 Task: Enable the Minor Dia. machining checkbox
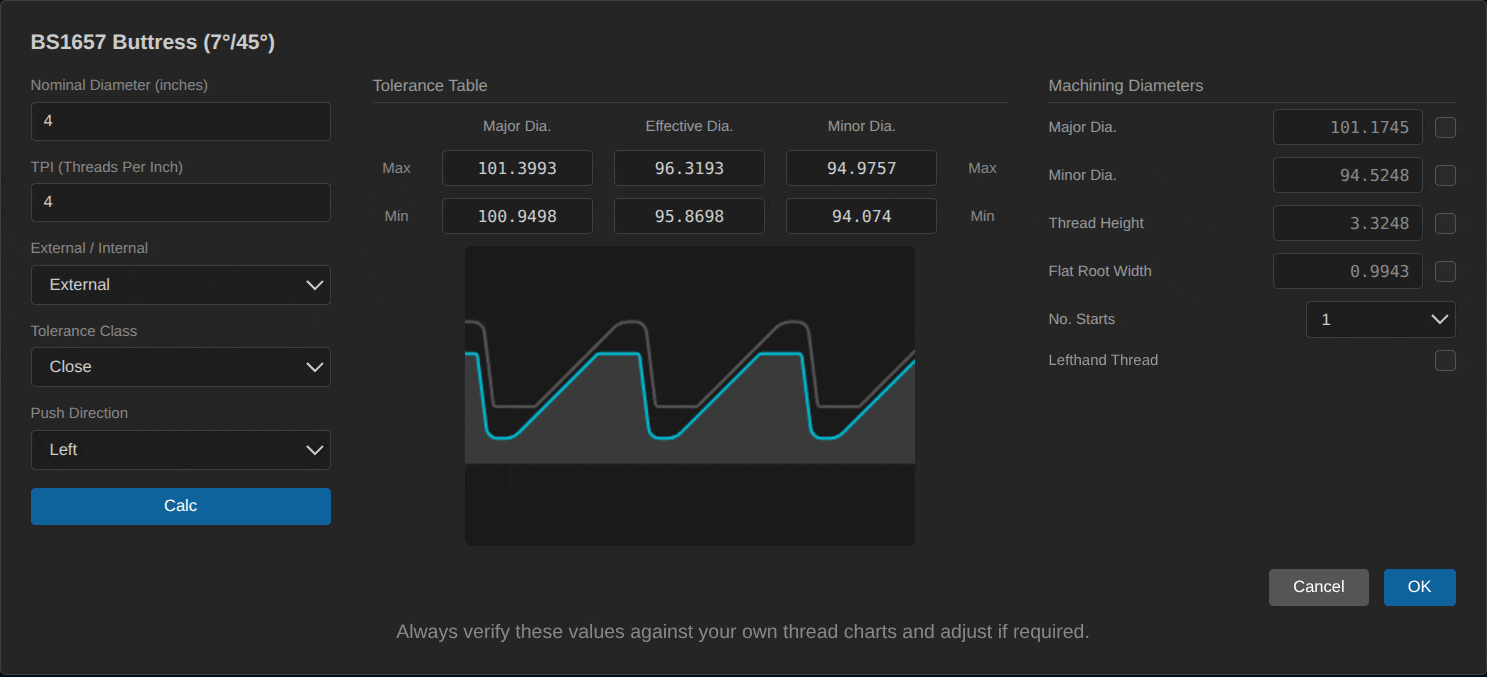coord(1445,176)
